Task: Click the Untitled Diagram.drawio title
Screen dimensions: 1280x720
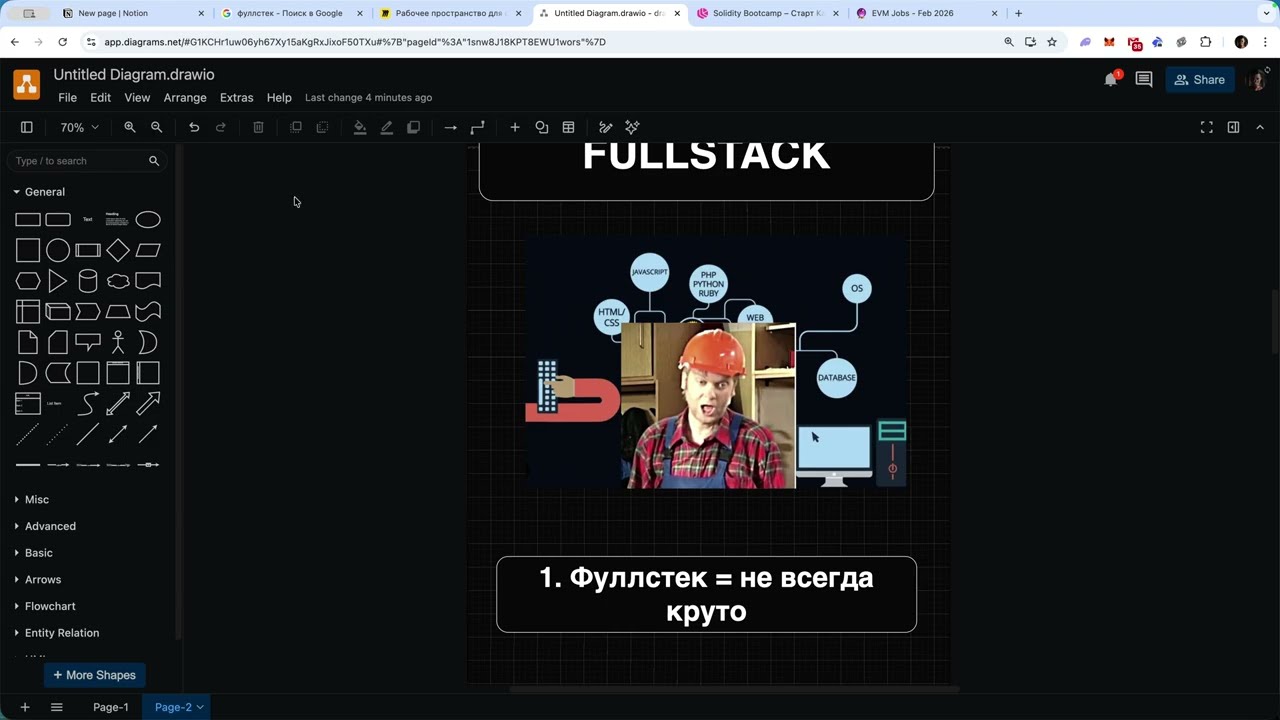Action: coord(134,75)
